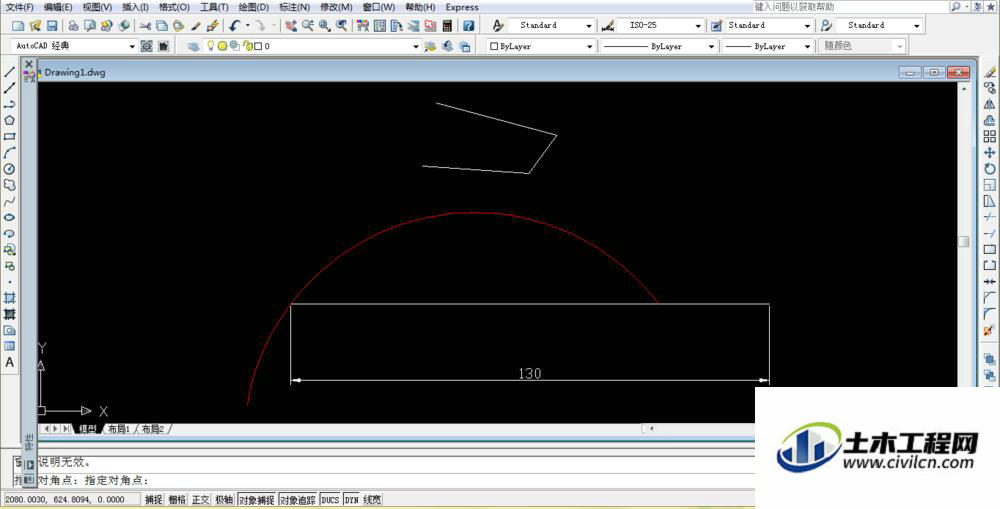This screenshot has height=509, width=1000.
Task: Open the Layer Properties Manager icon
Action: coord(193,46)
